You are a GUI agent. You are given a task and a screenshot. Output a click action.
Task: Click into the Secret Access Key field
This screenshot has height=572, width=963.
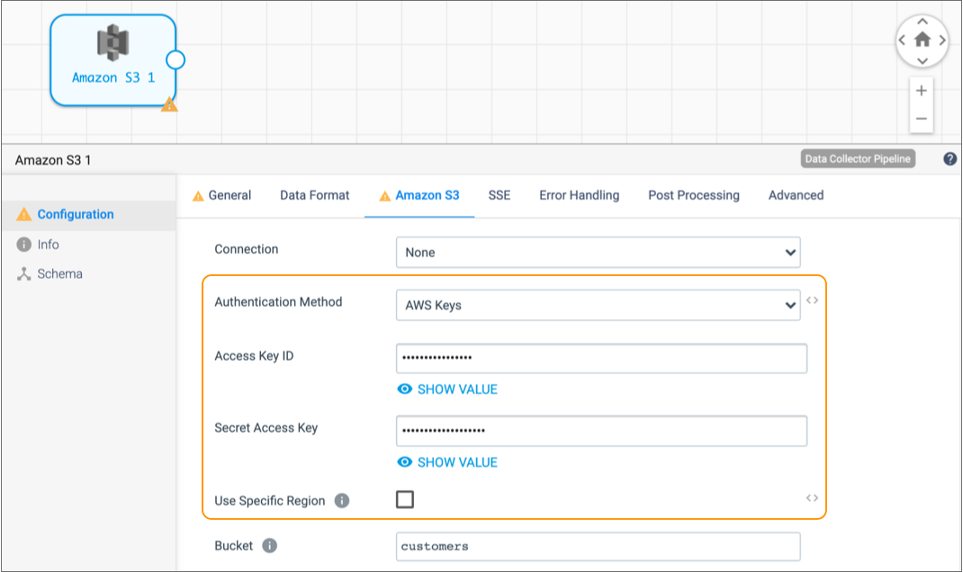coord(601,431)
